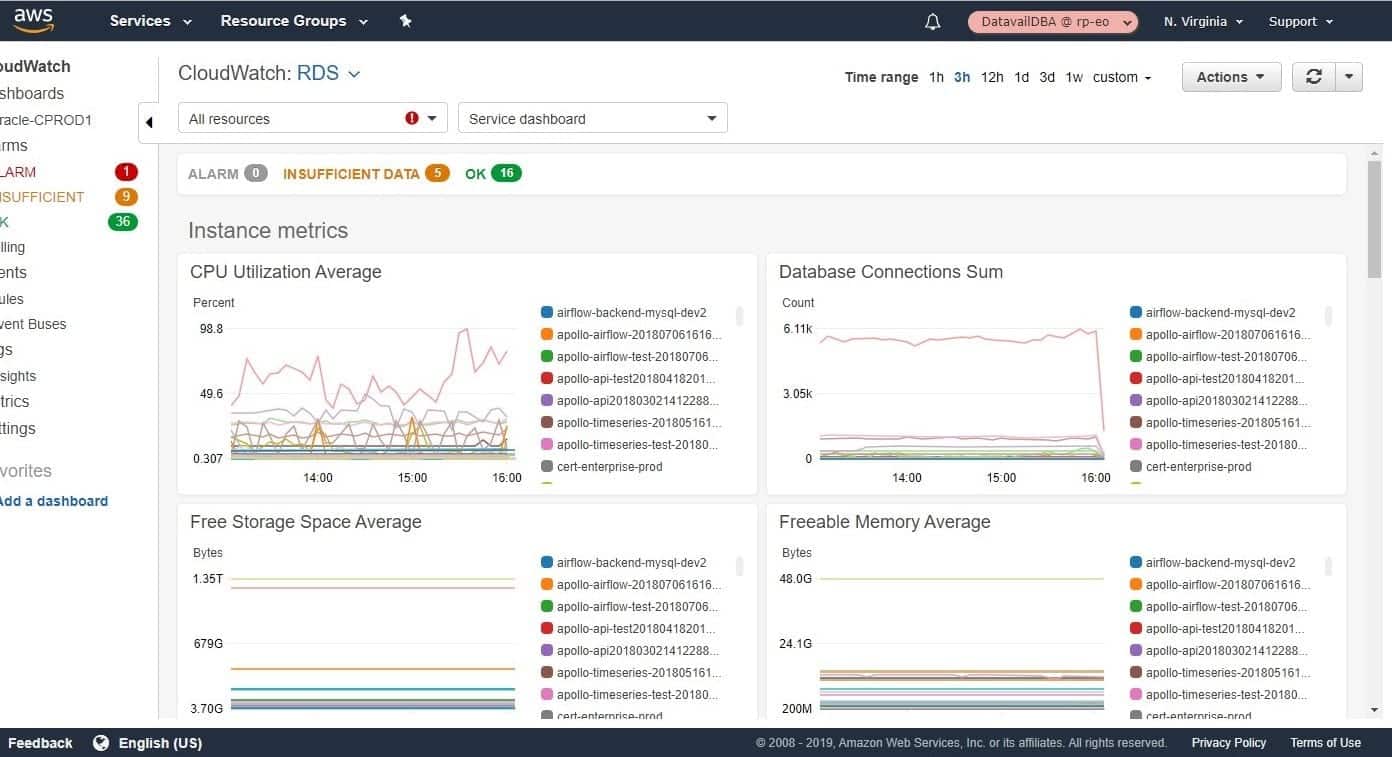Collapse the left navigation with the arrow
Viewport: 1392px width, 757px height.
149,122
